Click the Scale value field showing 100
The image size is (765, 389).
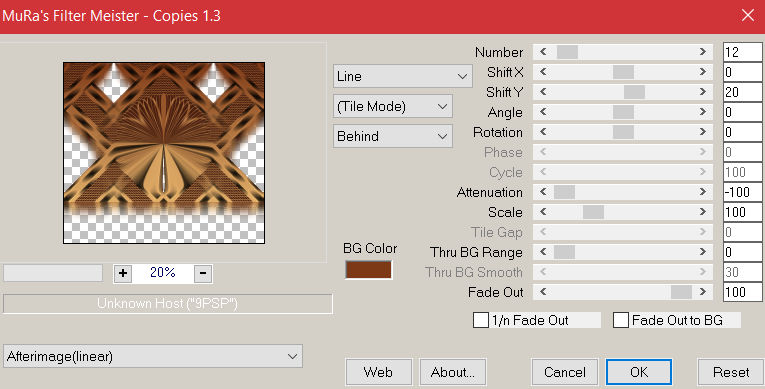pyautogui.click(x=743, y=212)
